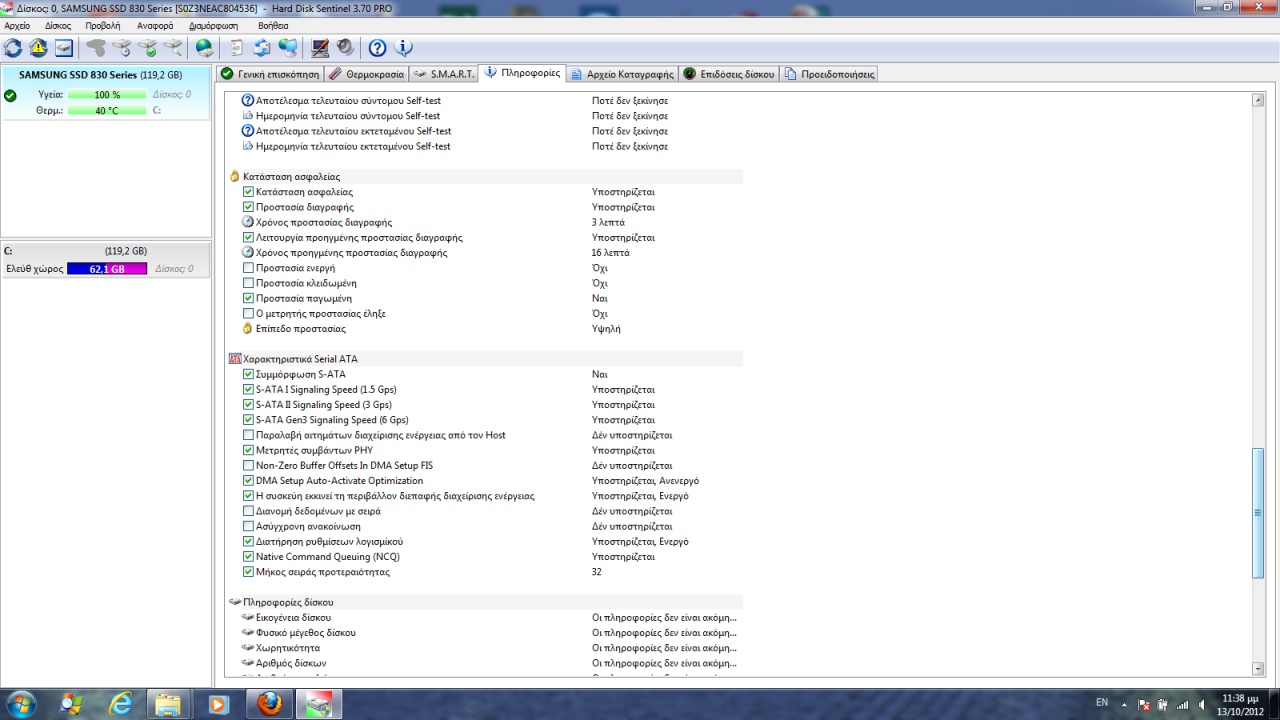1280x720 pixels.
Task: Open the Δίσκος menu
Action: tap(58, 26)
